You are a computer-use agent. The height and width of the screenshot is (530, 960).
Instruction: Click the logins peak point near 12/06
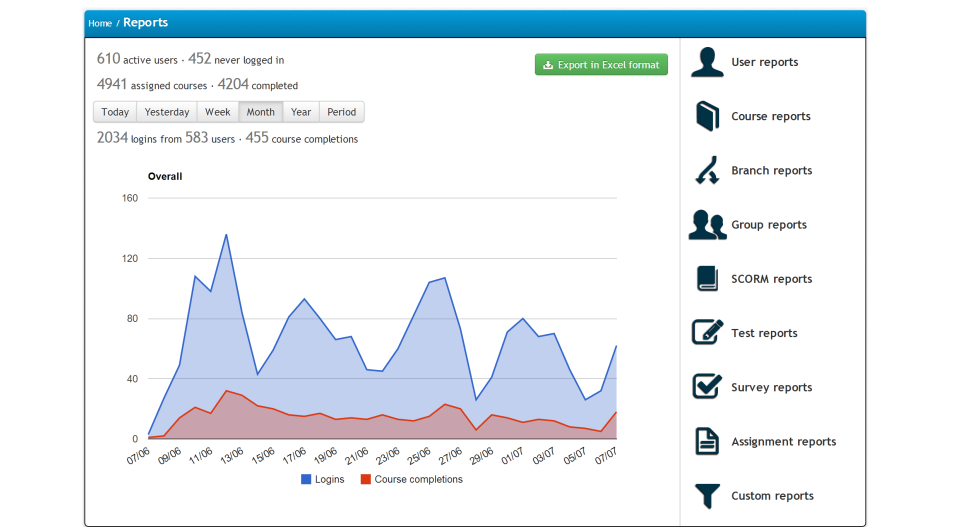tap(226, 234)
